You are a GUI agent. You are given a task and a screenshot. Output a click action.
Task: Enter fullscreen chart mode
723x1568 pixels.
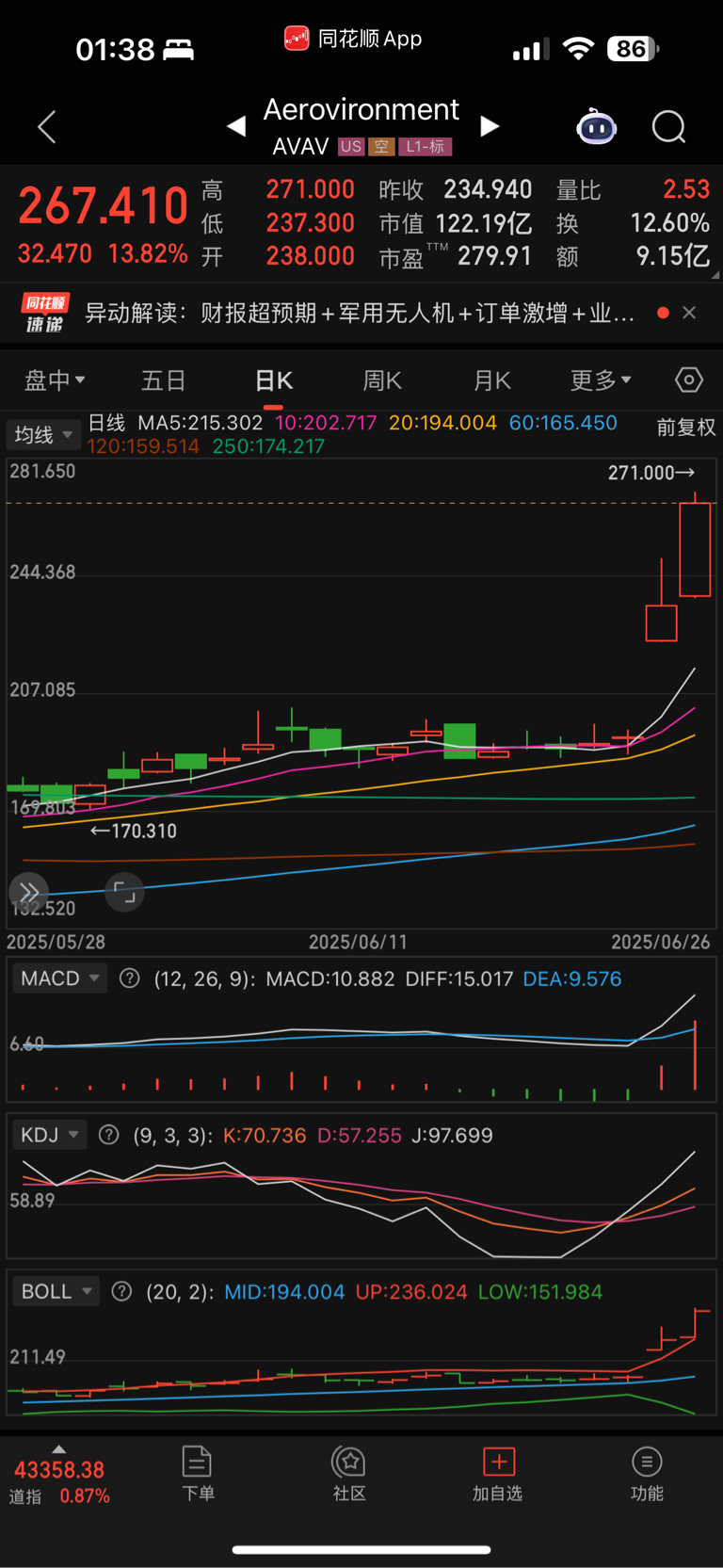pos(124,892)
